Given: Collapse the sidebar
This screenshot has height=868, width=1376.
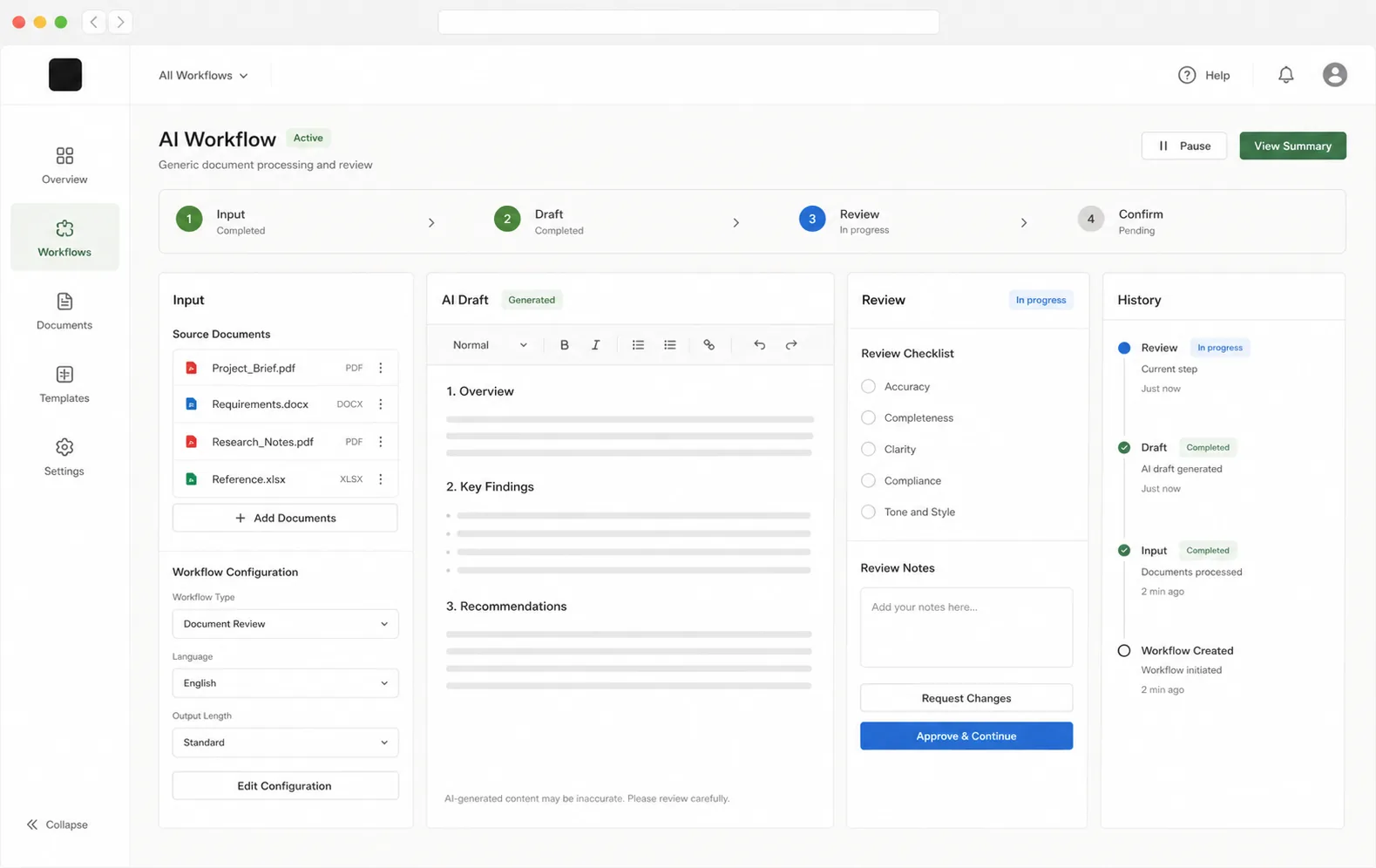Looking at the screenshot, I should coord(58,824).
